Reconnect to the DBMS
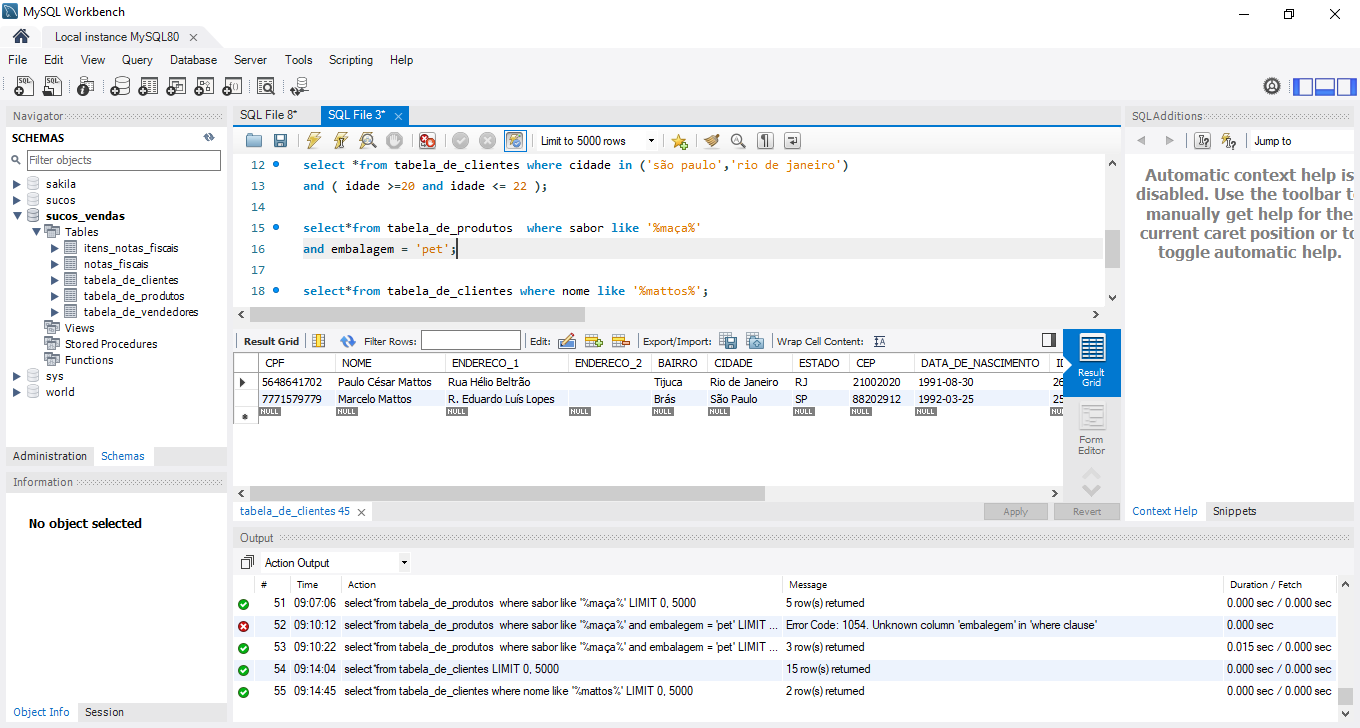Screen dimensions: 1360x728 point(299,87)
